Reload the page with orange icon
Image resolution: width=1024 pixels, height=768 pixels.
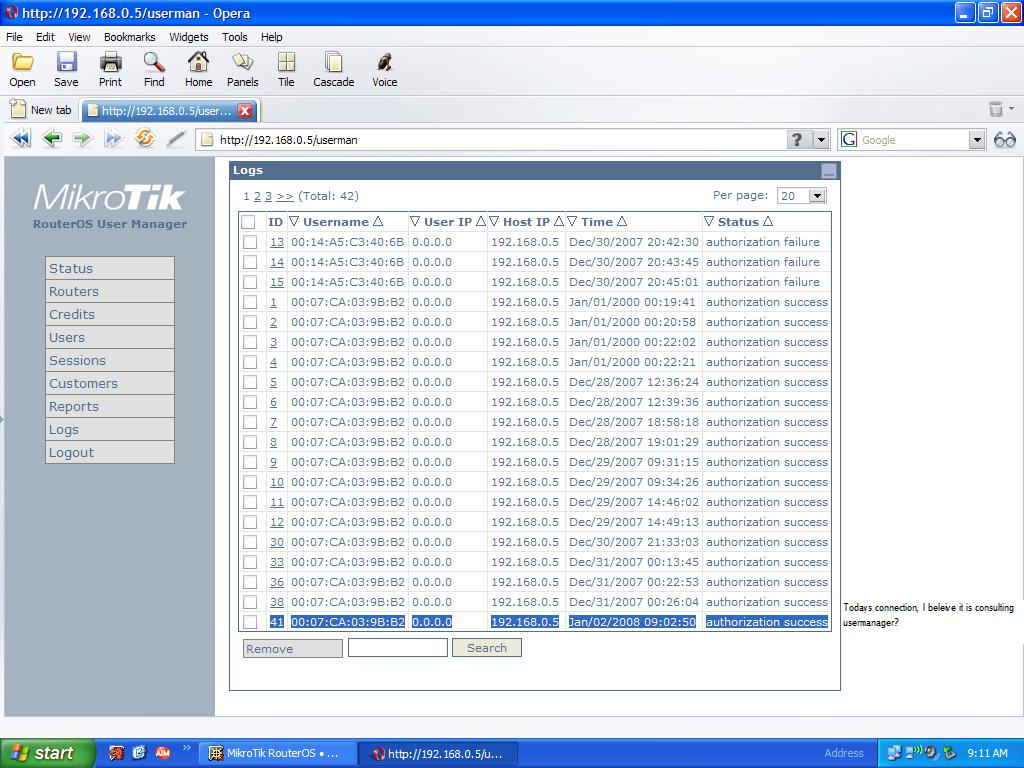point(144,138)
